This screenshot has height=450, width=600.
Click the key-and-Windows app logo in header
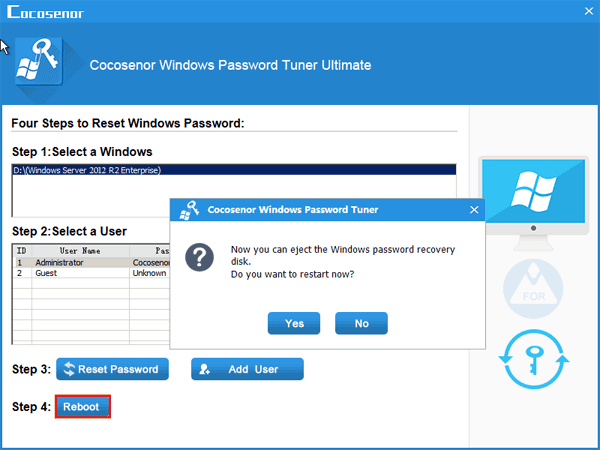pyautogui.click(x=39, y=61)
